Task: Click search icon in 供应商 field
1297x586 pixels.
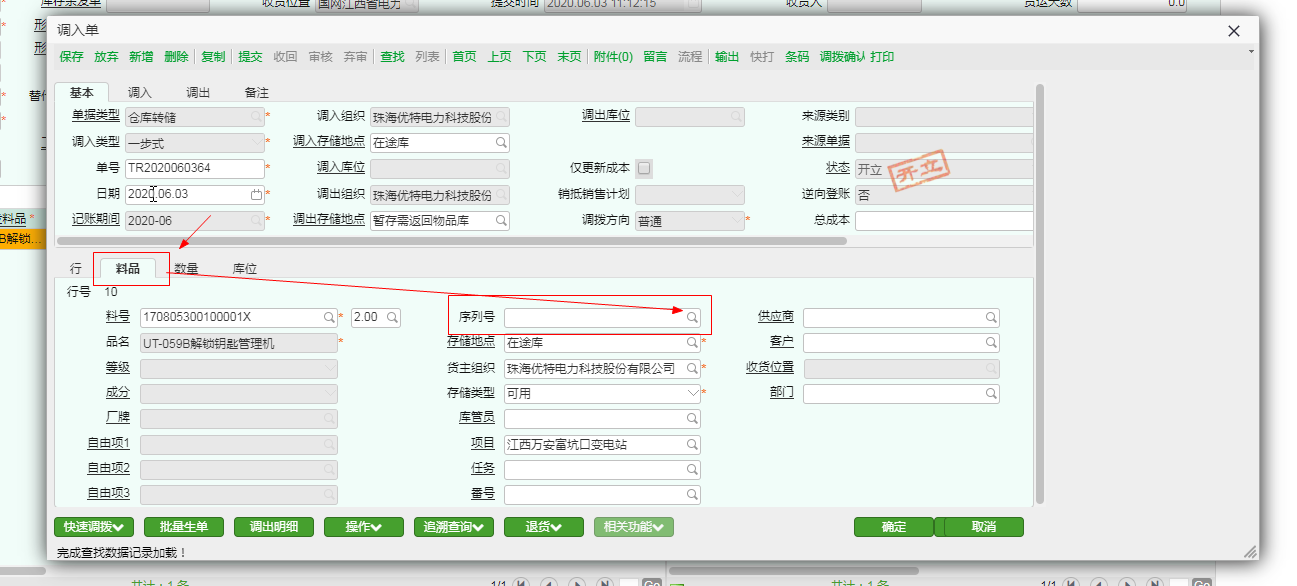Action: [x=991, y=317]
